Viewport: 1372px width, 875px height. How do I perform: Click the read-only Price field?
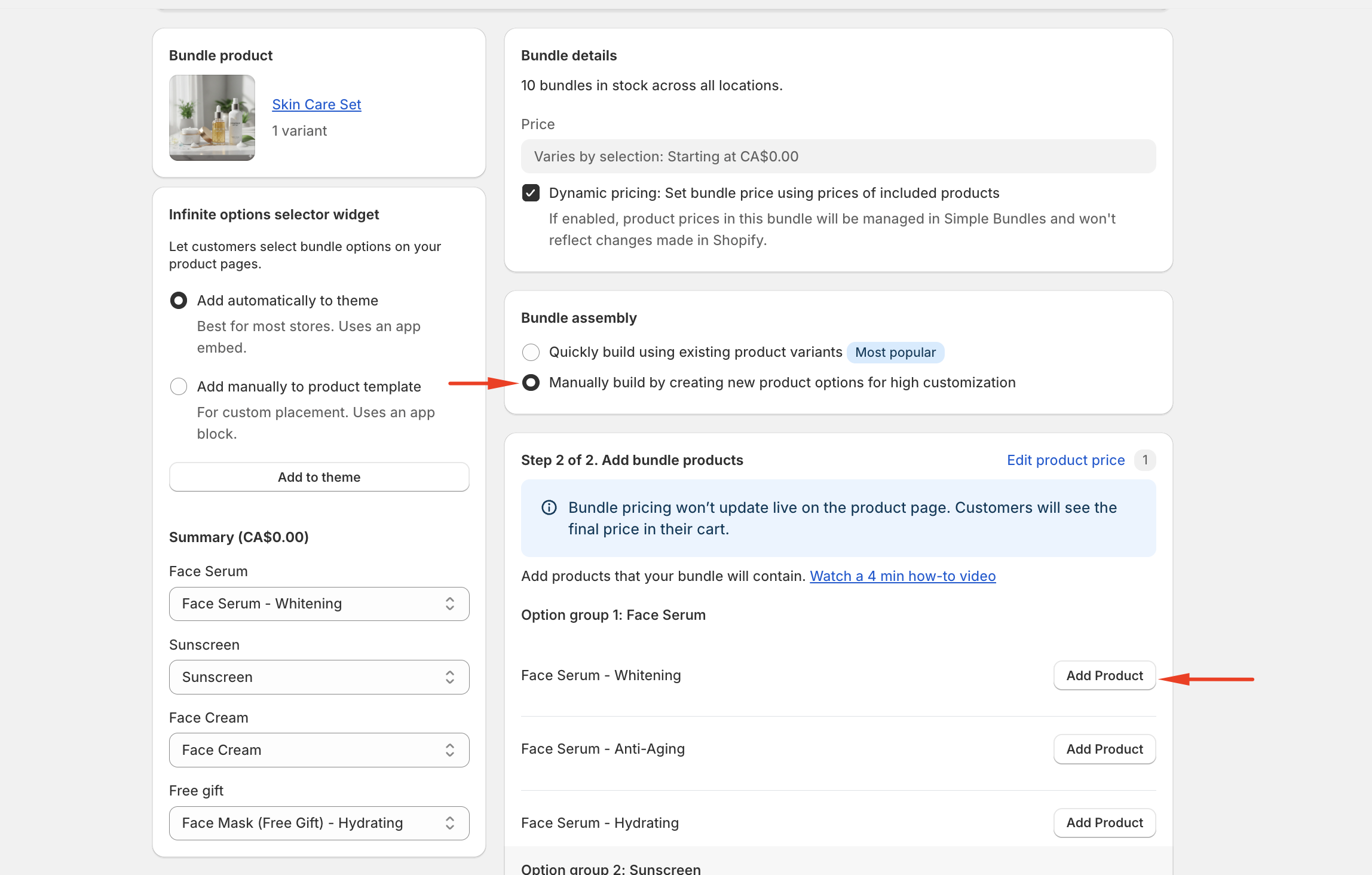click(838, 157)
